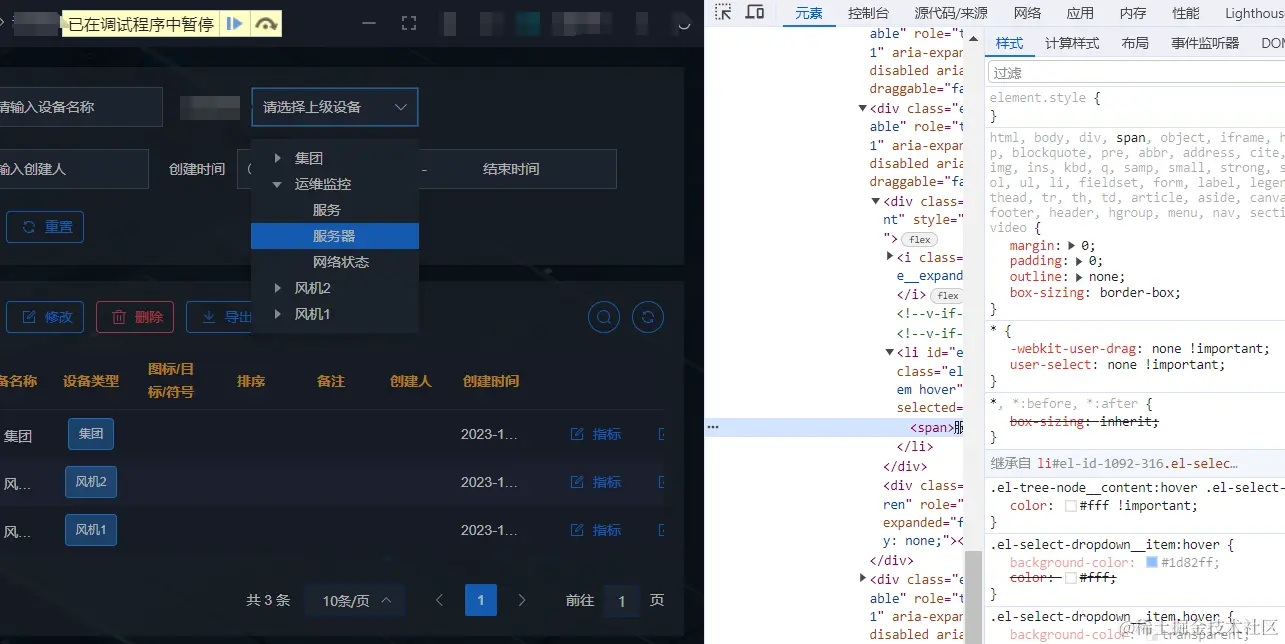This screenshot has height=644, width=1285.
Task: Click the flex badge after the div tag
Action: point(920,239)
